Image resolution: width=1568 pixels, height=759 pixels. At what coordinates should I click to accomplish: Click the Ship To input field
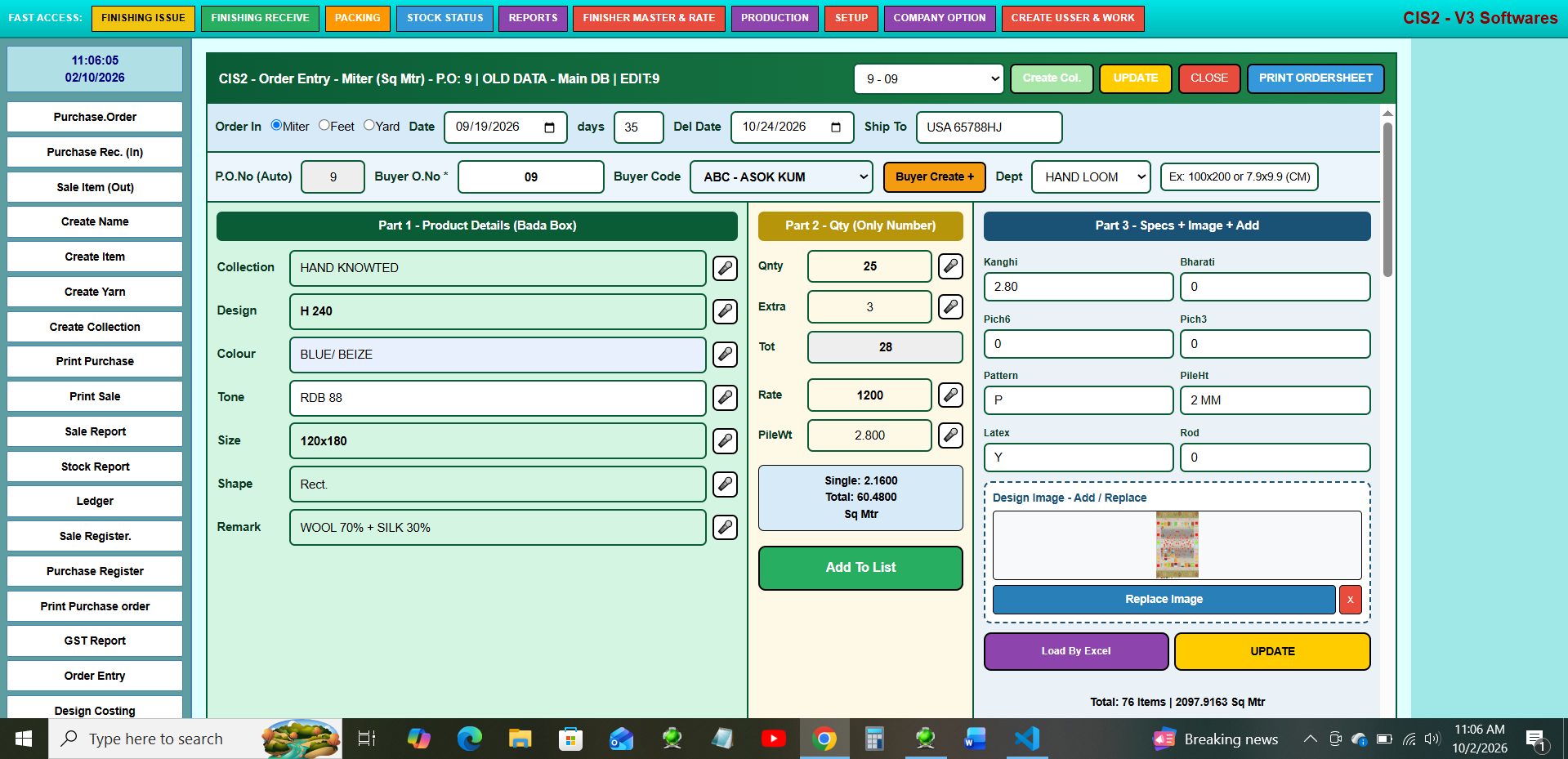[989, 127]
